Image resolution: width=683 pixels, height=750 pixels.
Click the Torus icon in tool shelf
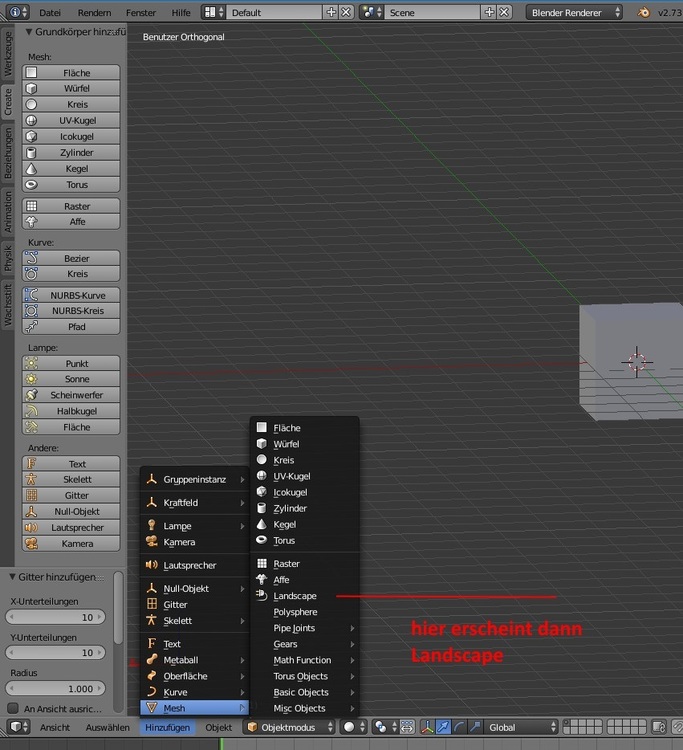[32, 185]
